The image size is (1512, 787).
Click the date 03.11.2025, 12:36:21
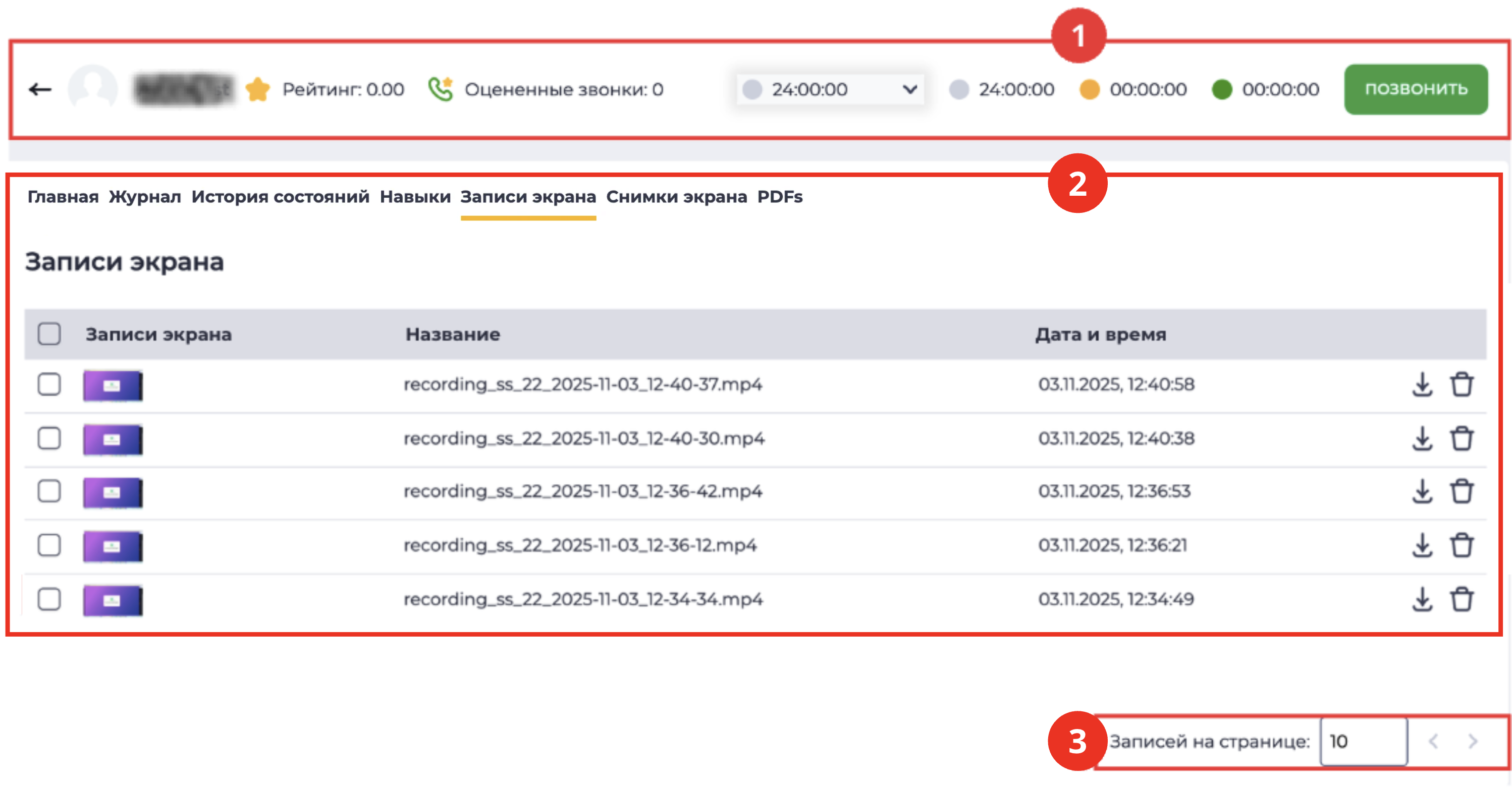(1112, 545)
